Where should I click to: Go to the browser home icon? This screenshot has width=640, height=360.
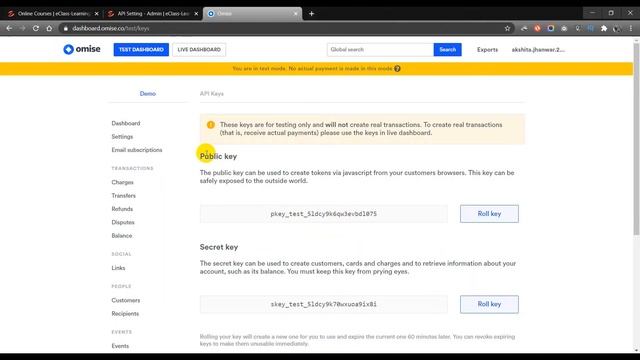(49, 28)
